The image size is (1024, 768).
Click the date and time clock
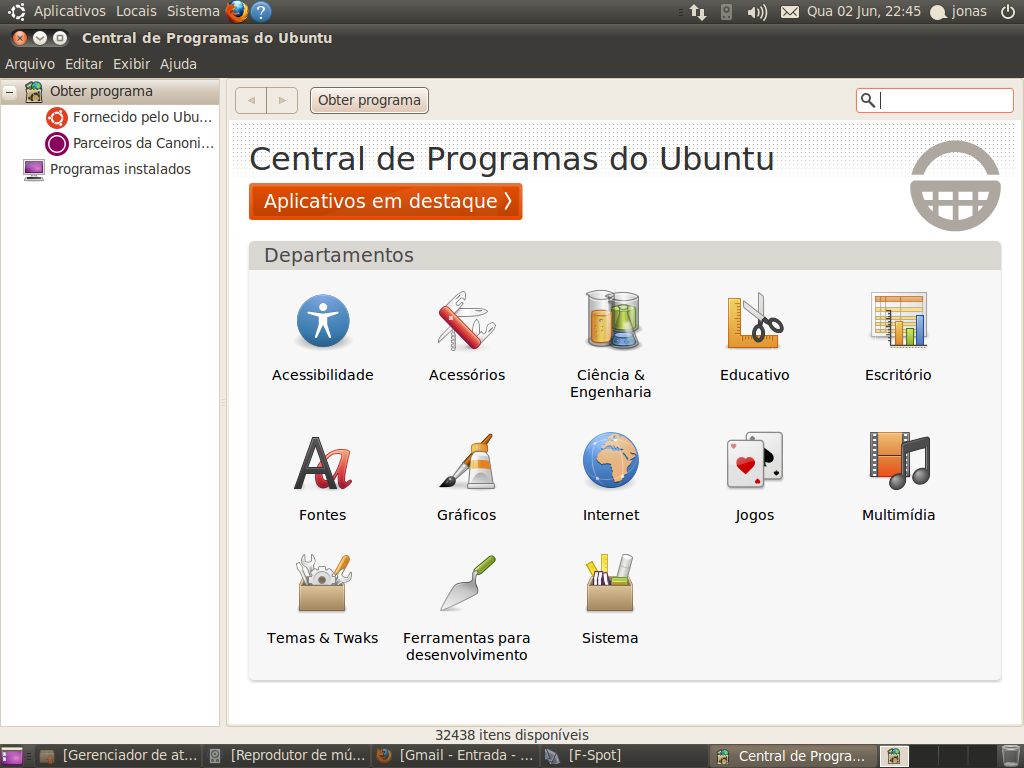tap(863, 11)
